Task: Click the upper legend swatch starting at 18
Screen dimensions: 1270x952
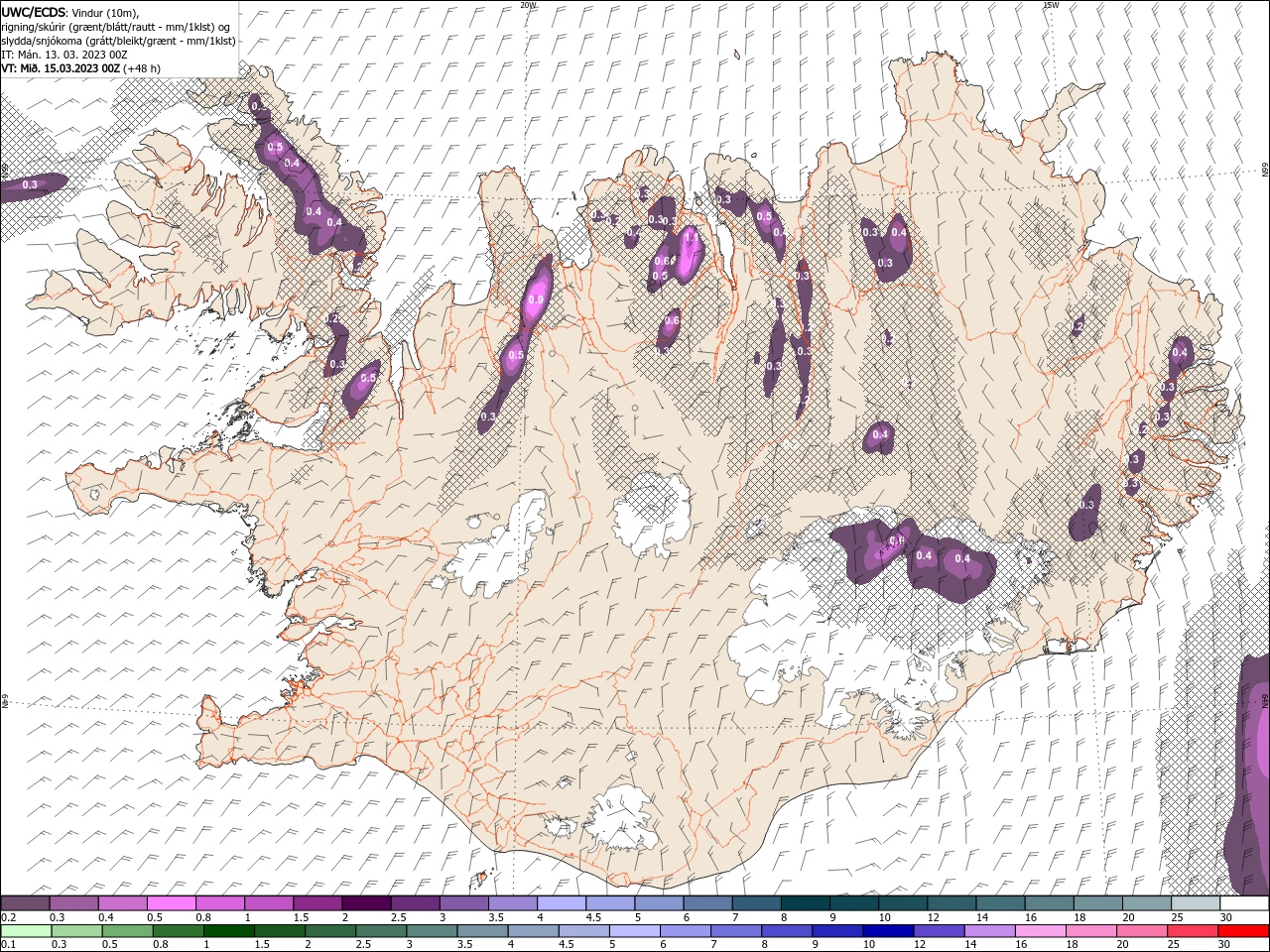Action: click(x=1097, y=903)
